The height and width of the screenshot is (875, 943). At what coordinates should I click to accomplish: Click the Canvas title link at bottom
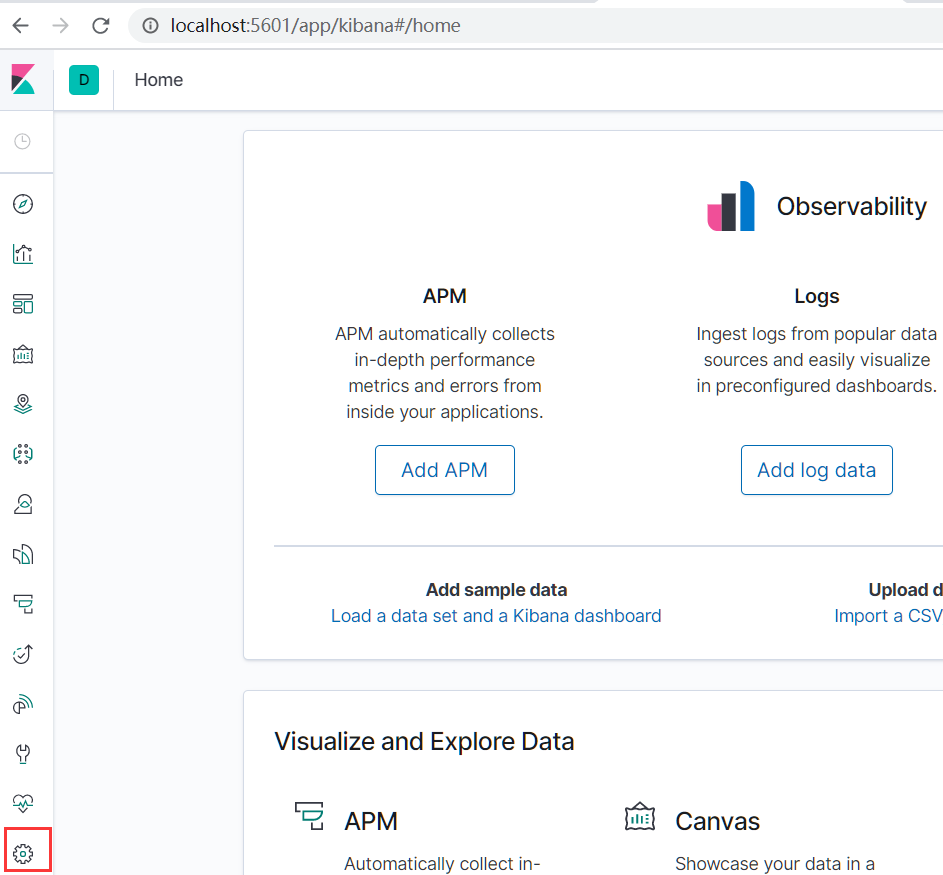(717, 821)
